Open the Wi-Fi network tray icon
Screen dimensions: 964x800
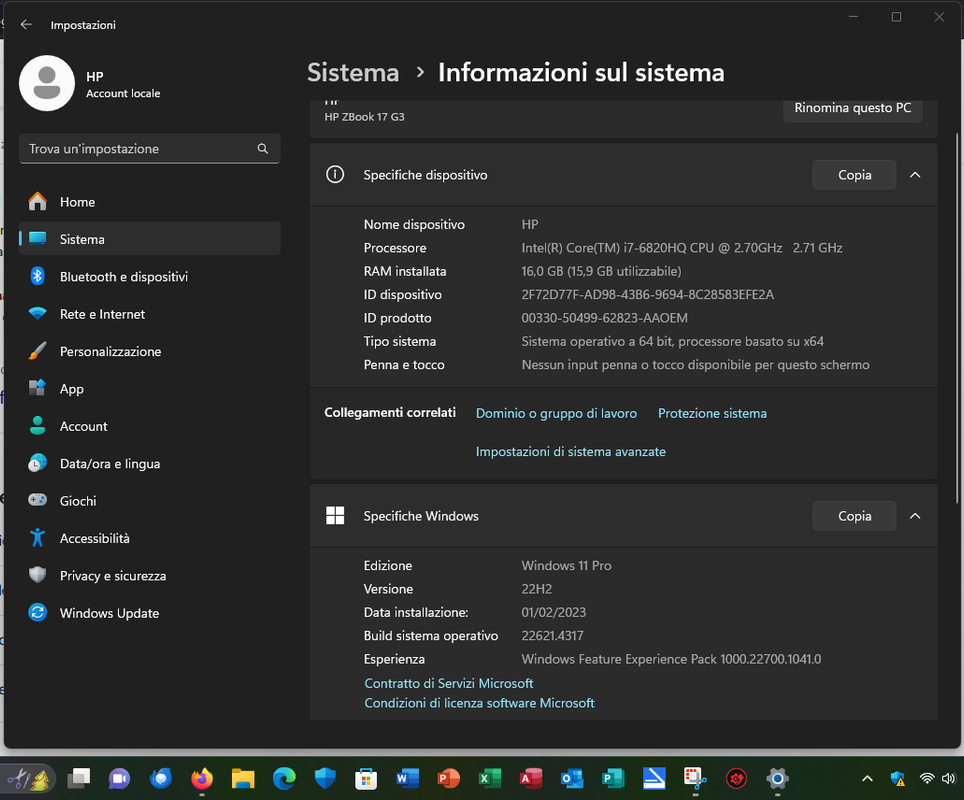(x=926, y=779)
